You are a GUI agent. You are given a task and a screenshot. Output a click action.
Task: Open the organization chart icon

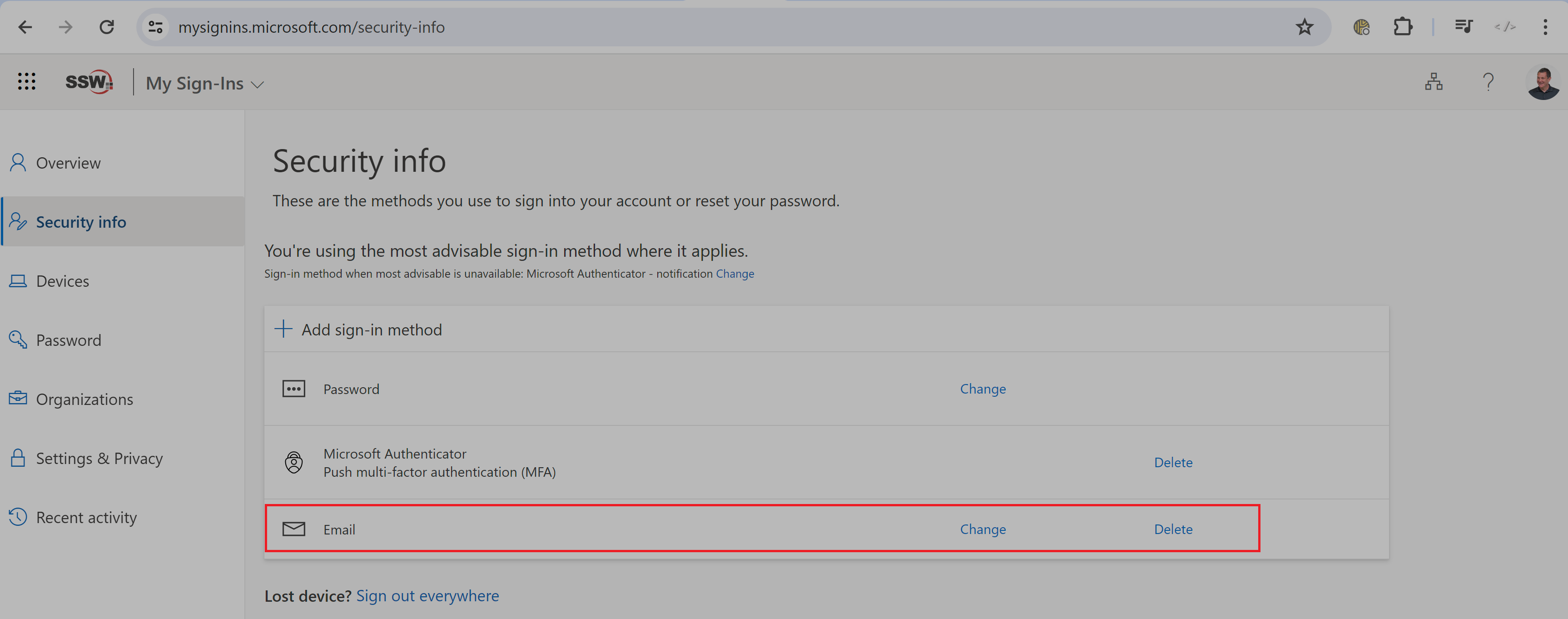(1434, 82)
